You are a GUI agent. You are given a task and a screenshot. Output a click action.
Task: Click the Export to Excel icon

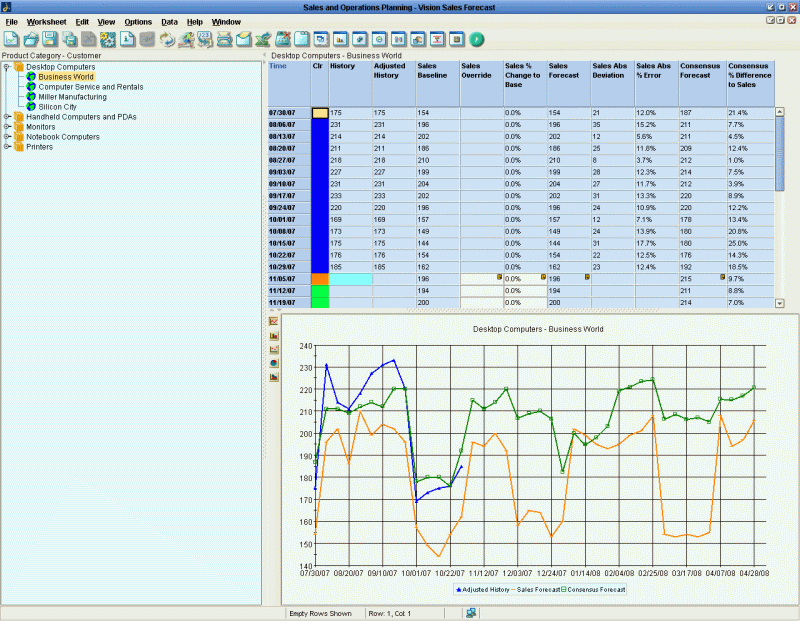pos(263,39)
